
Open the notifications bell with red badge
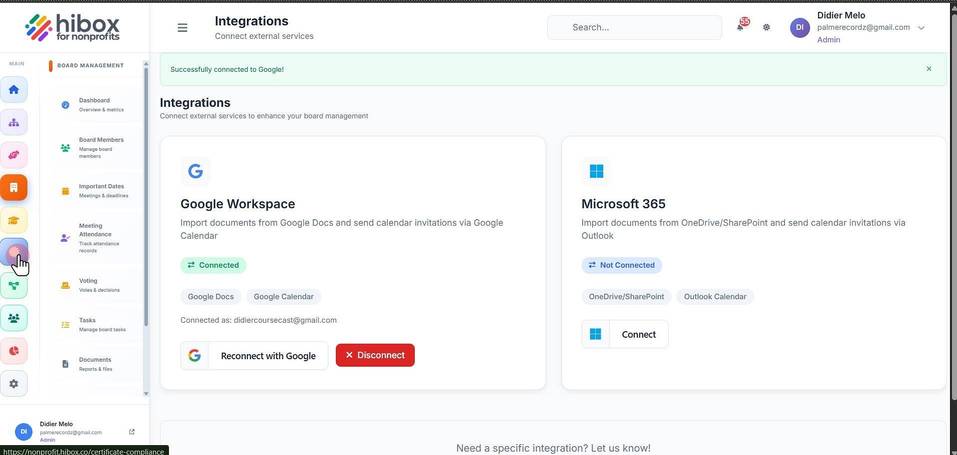(742, 26)
